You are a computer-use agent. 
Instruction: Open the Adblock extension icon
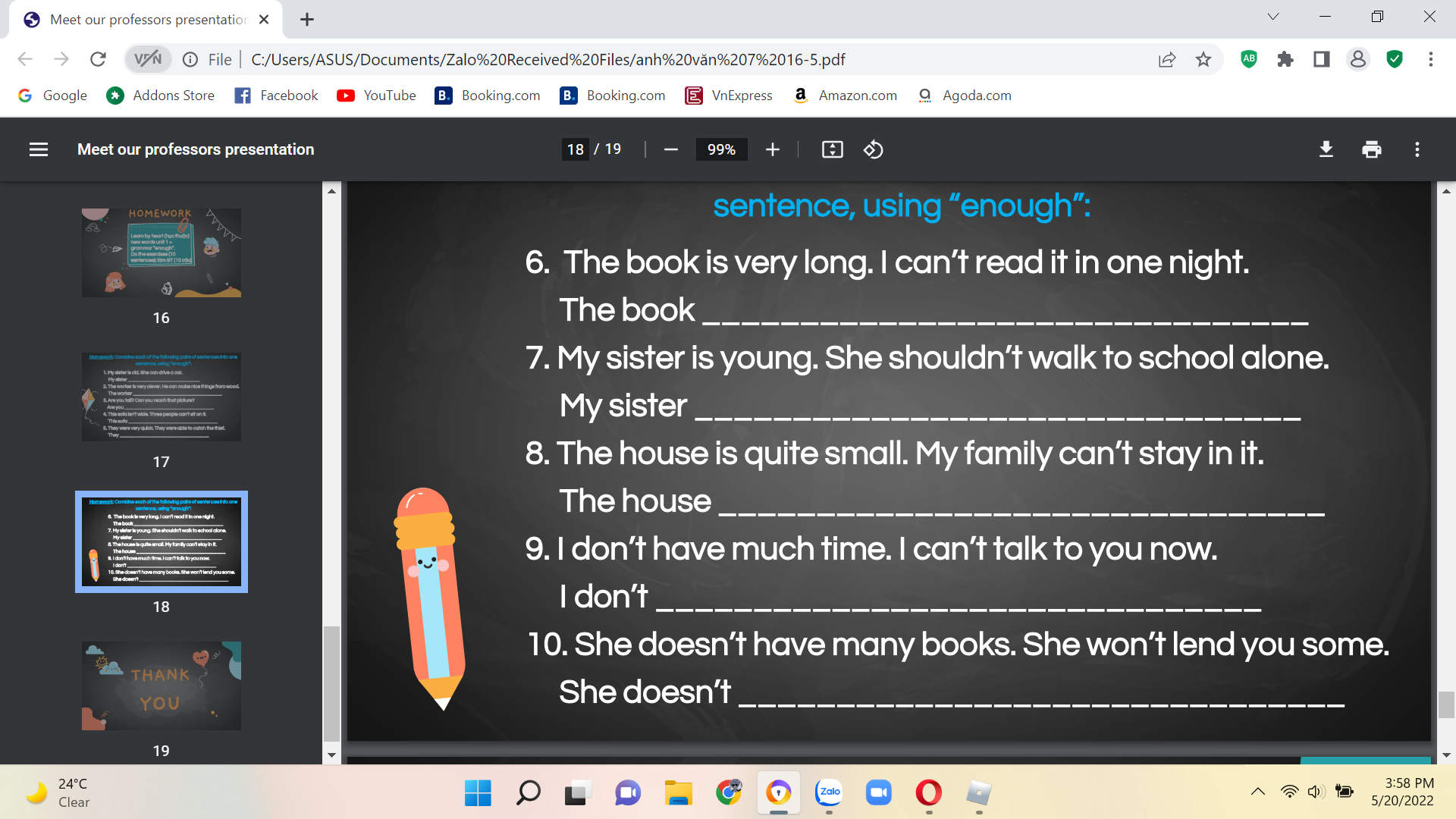tap(1249, 58)
